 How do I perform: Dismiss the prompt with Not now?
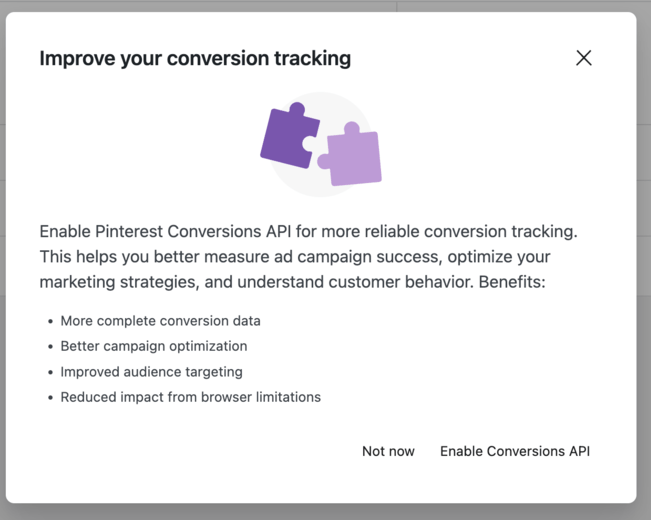click(388, 451)
